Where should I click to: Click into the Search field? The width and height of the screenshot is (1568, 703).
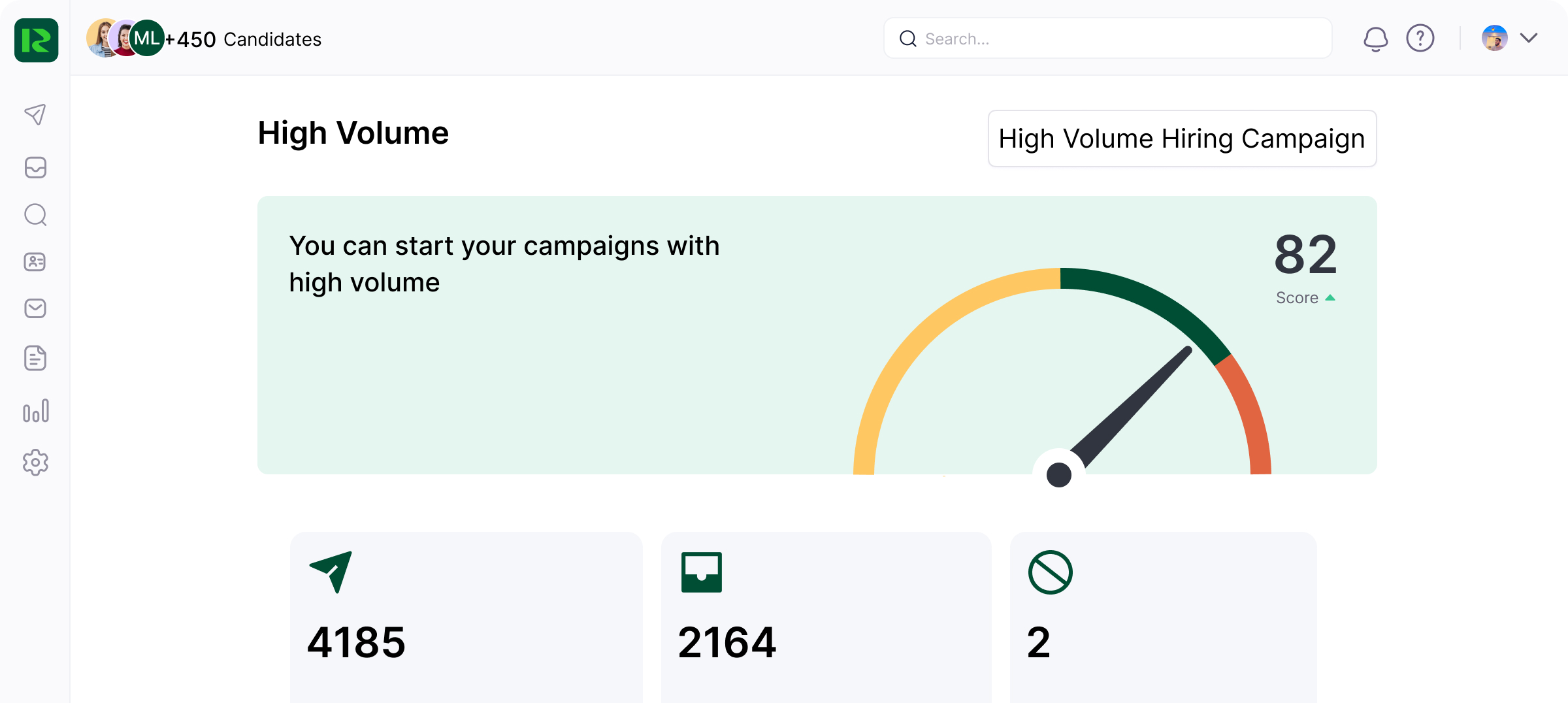click(1107, 39)
